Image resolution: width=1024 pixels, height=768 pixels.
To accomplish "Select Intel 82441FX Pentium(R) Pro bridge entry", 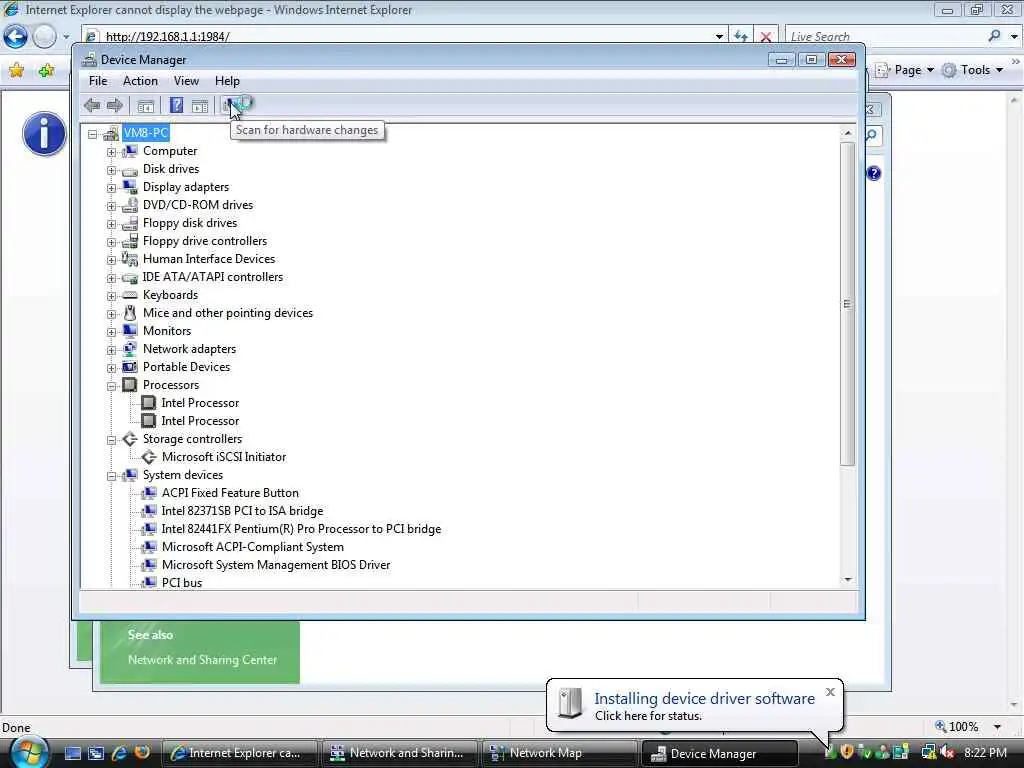I will (x=301, y=529).
